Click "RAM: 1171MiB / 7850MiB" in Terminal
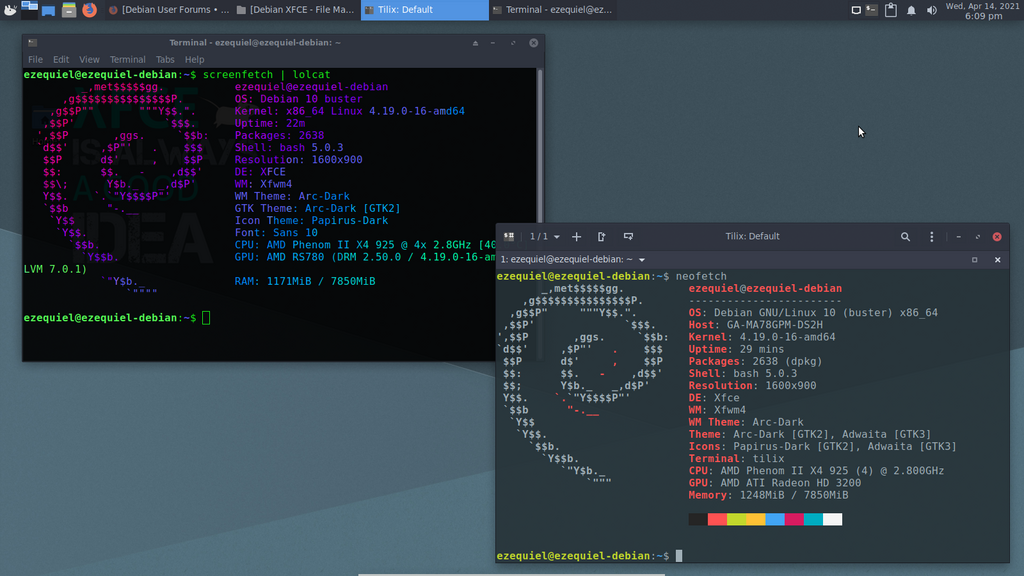Image resolution: width=1024 pixels, height=576 pixels. [305, 281]
